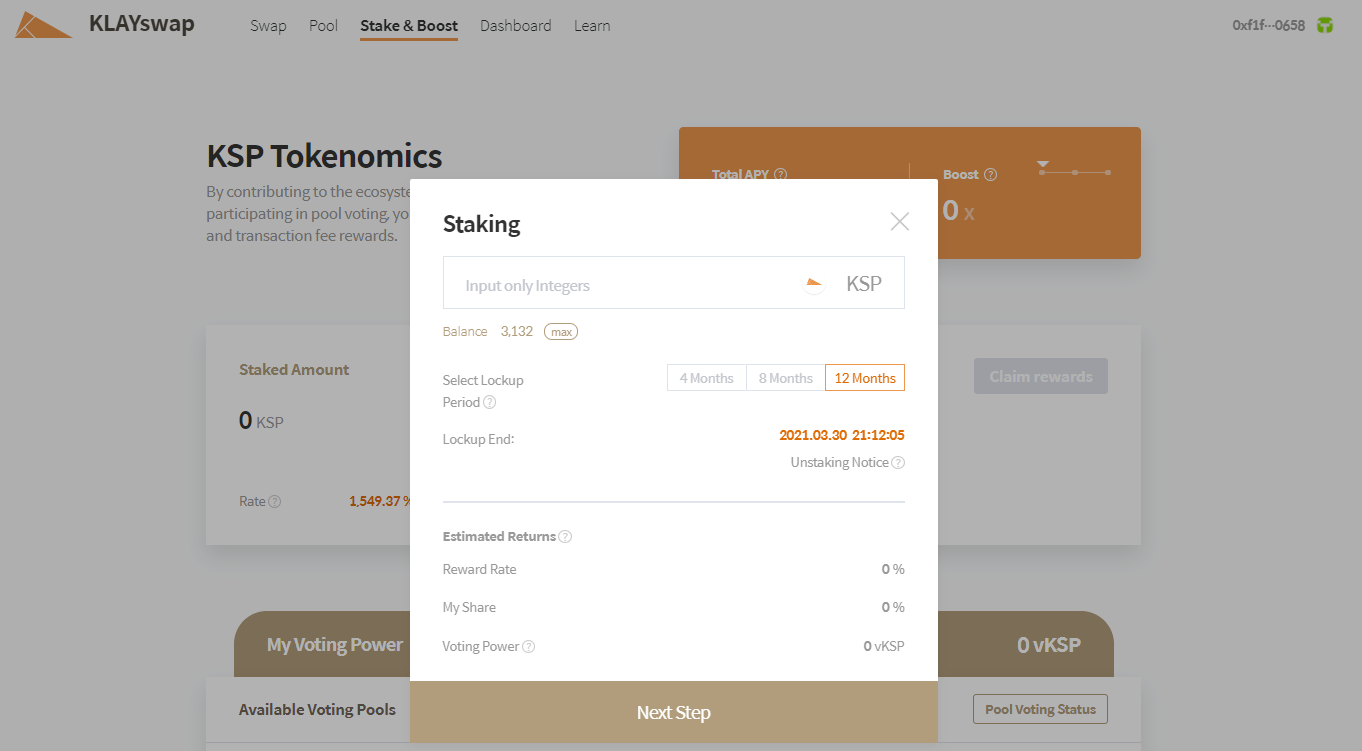Image resolution: width=1362 pixels, height=751 pixels.
Task: Open Pool Voting Status
Action: click(x=1040, y=709)
